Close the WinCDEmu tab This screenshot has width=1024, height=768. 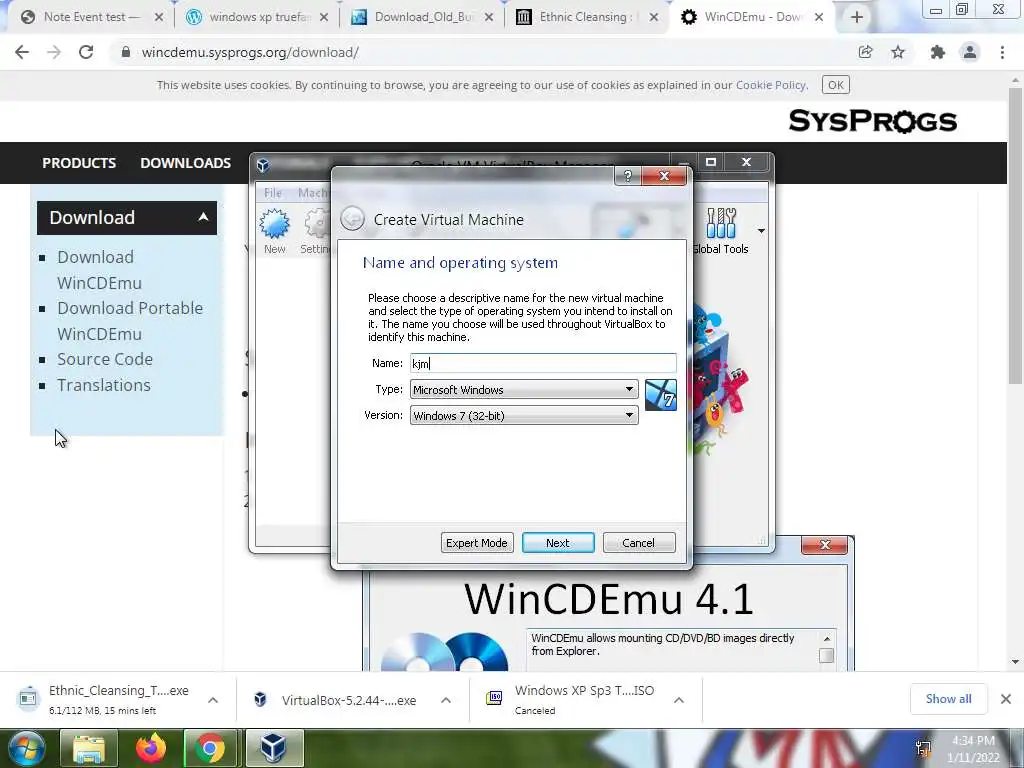coord(819,18)
